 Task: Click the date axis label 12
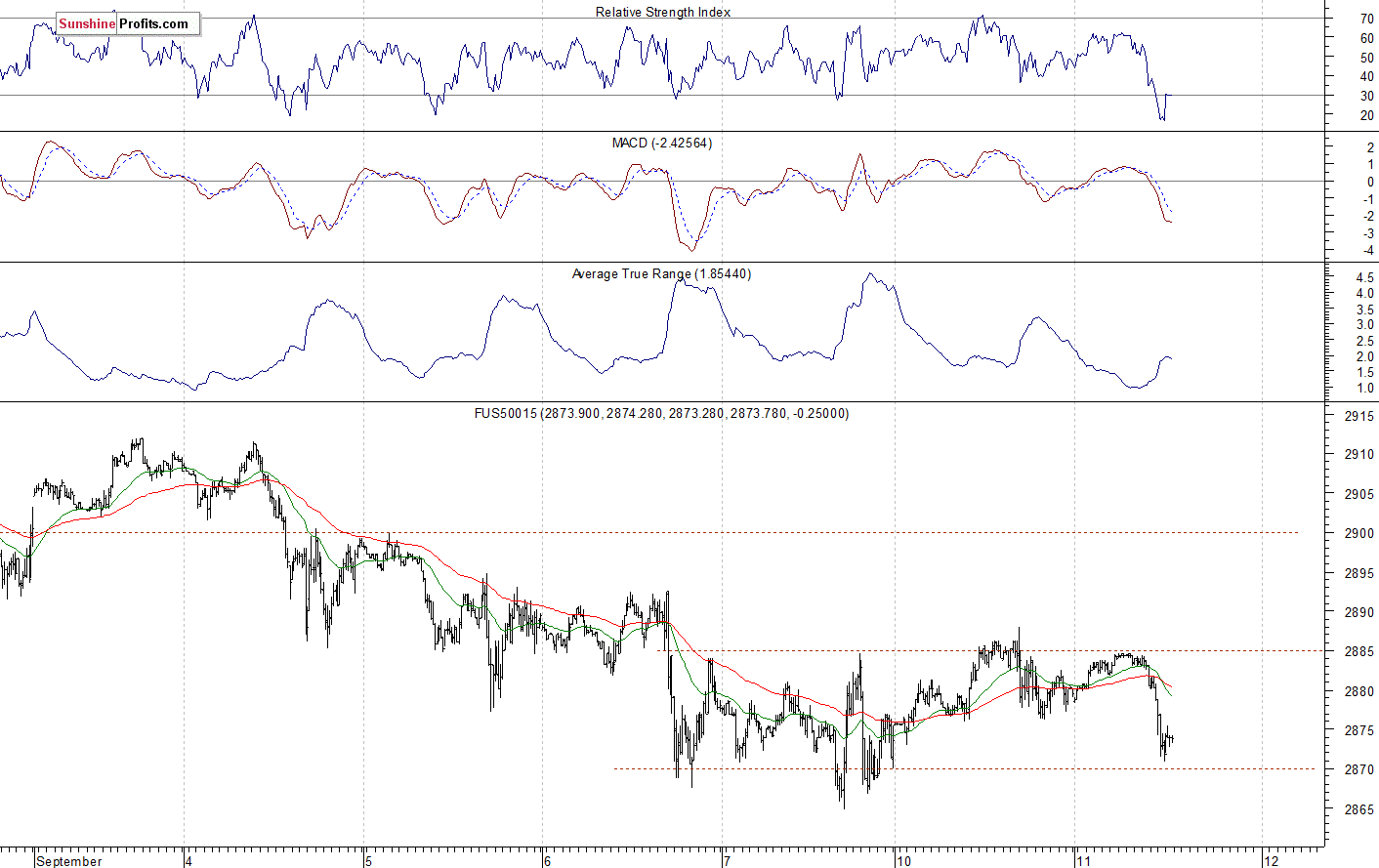[x=1272, y=861]
